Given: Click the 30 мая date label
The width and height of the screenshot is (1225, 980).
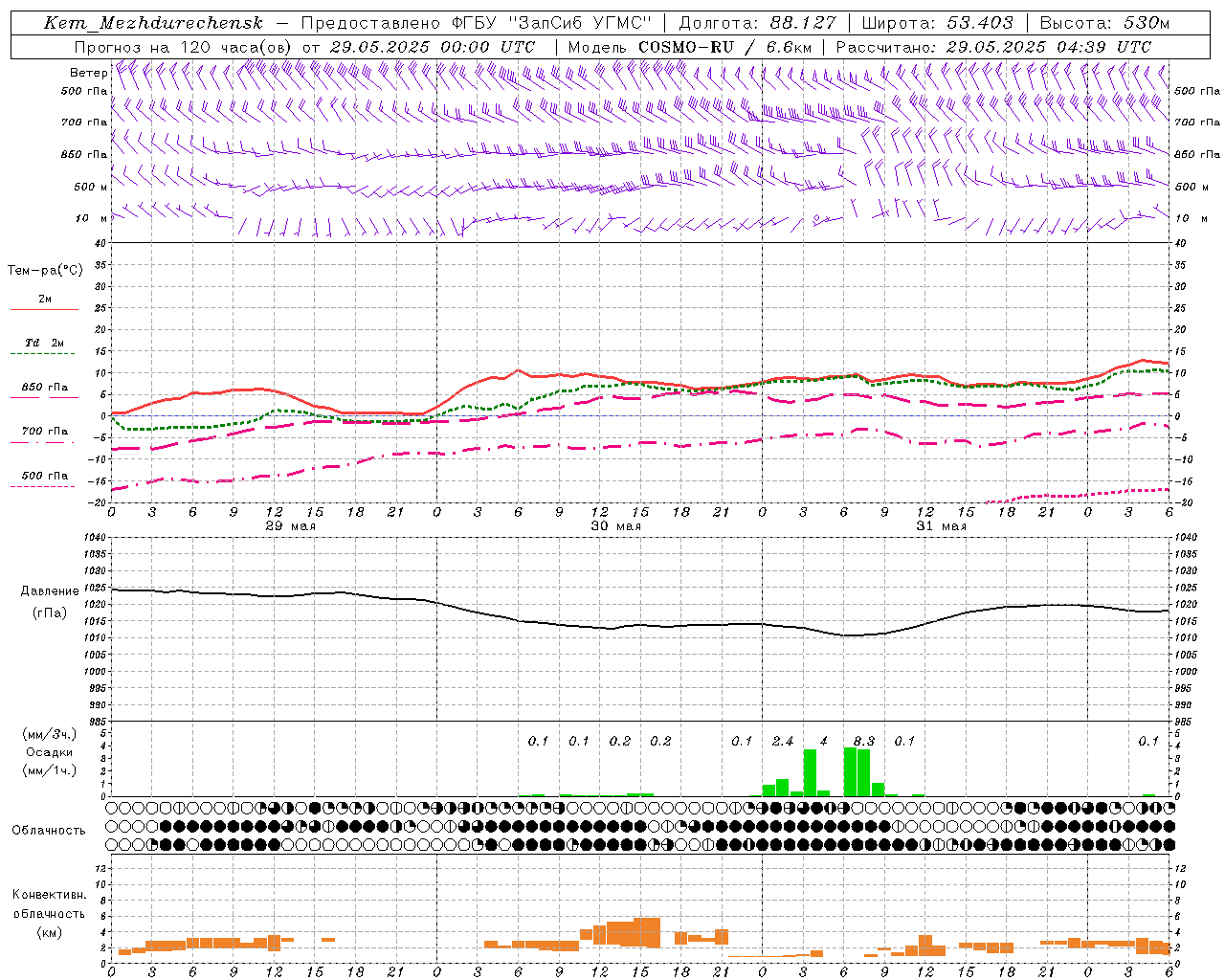Looking at the screenshot, I should [615, 526].
